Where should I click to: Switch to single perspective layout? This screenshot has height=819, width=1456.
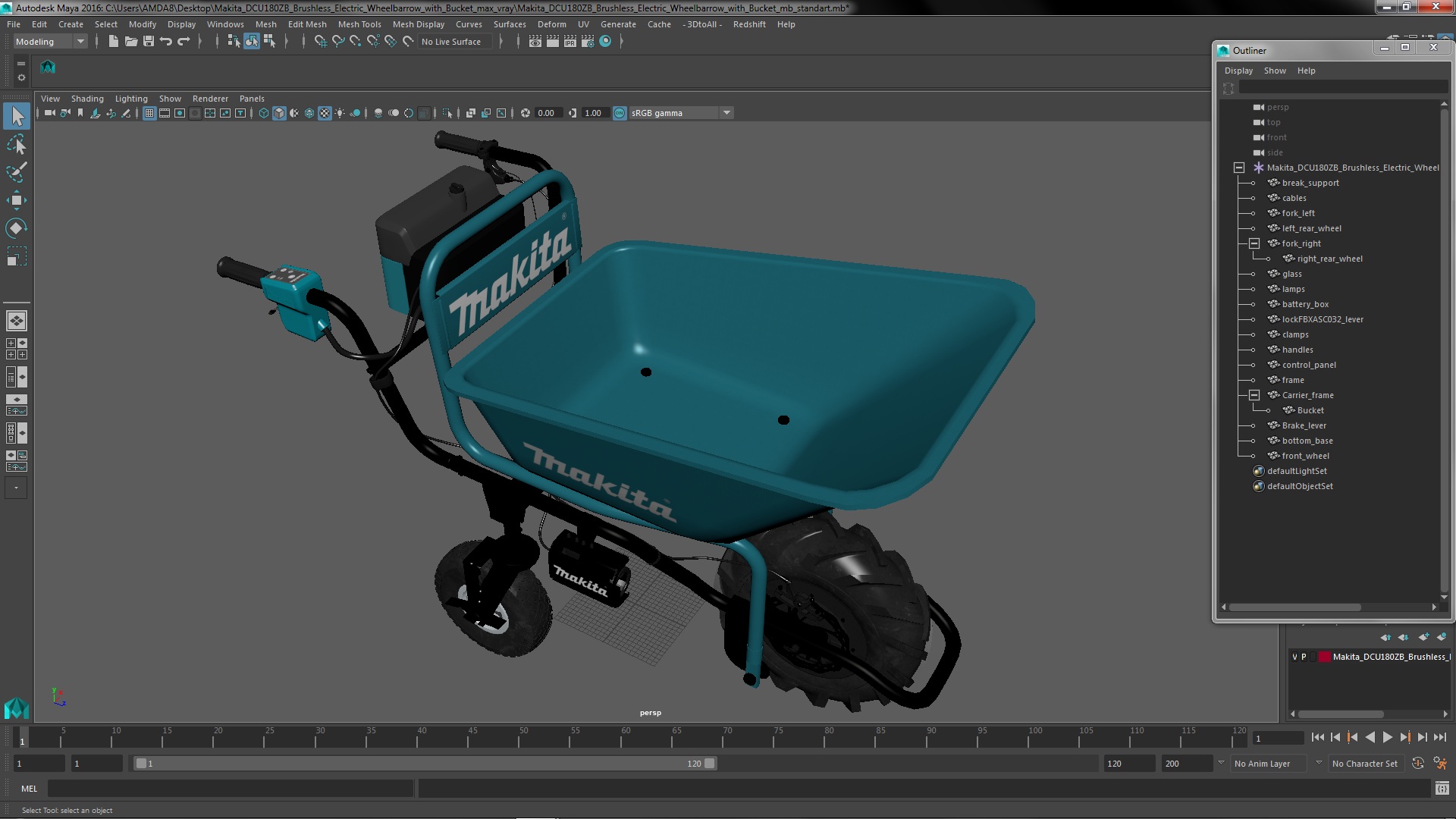tap(17, 321)
